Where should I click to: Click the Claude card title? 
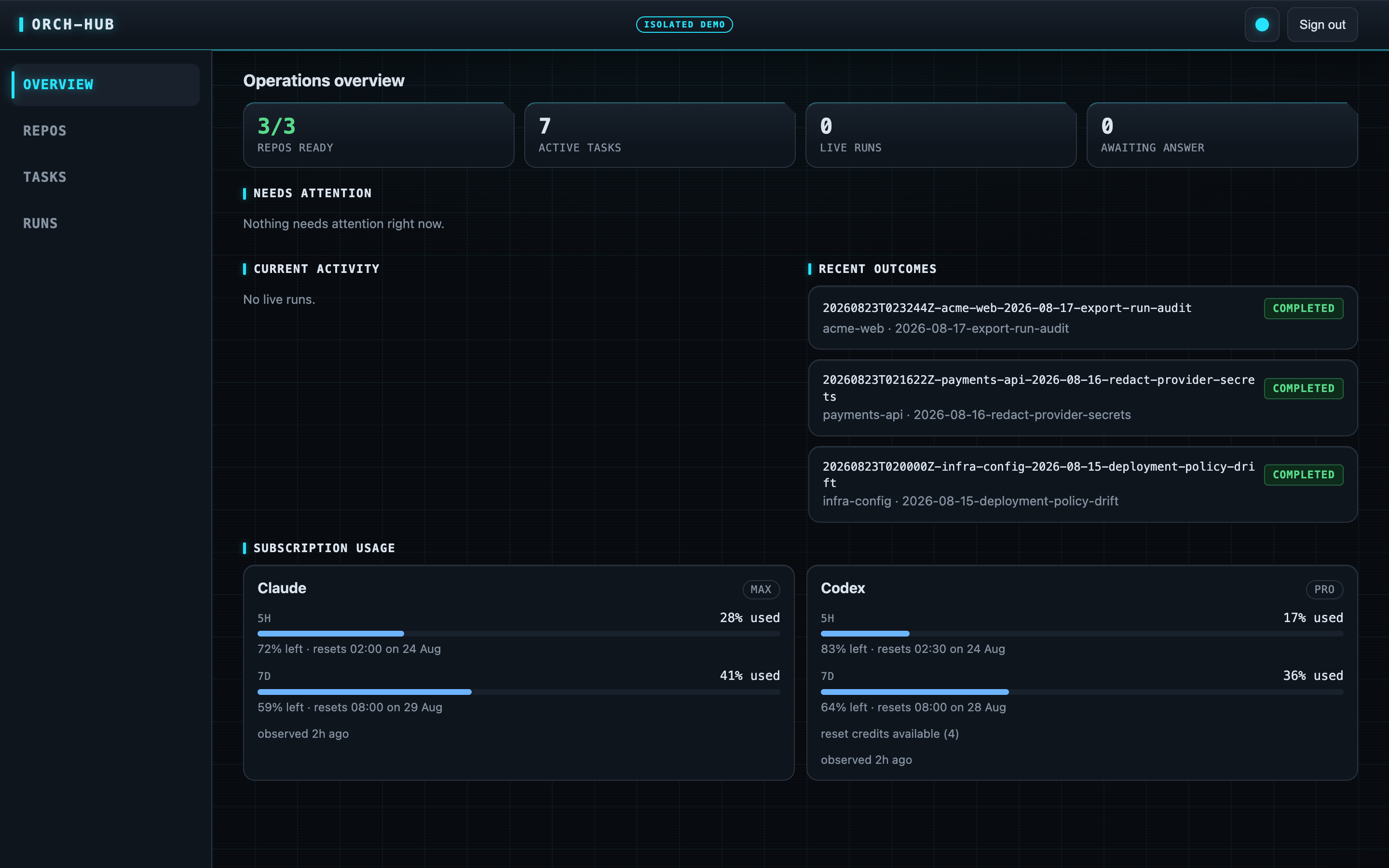click(x=282, y=588)
